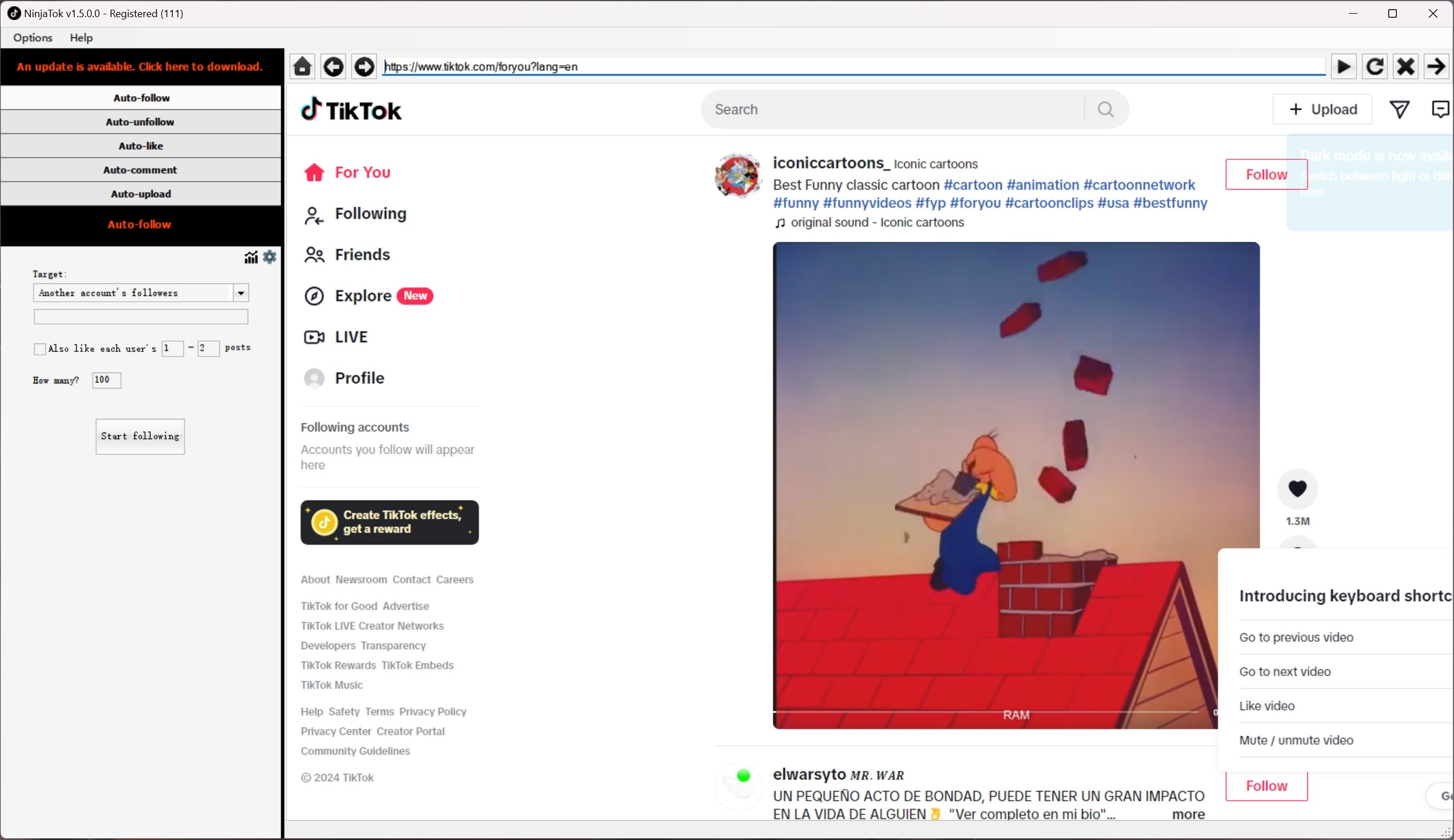This screenshot has height=840, width=1454.
Task: Follow the iconiccartoons_ account
Action: pos(1267,174)
